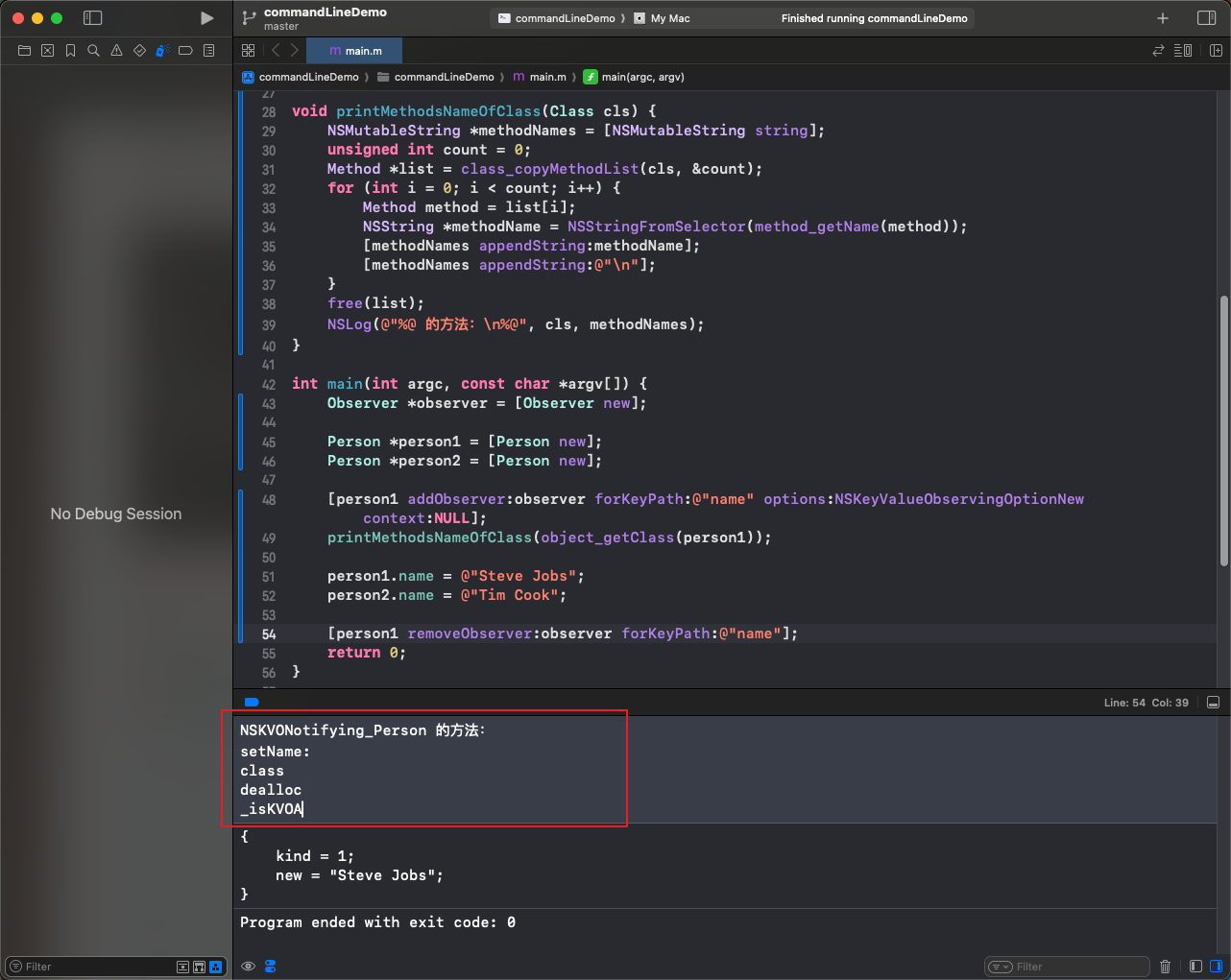The height and width of the screenshot is (980, 1231).
Task: Click commandLineDemo folder in breadcrumb
Action: pos(444,77)
